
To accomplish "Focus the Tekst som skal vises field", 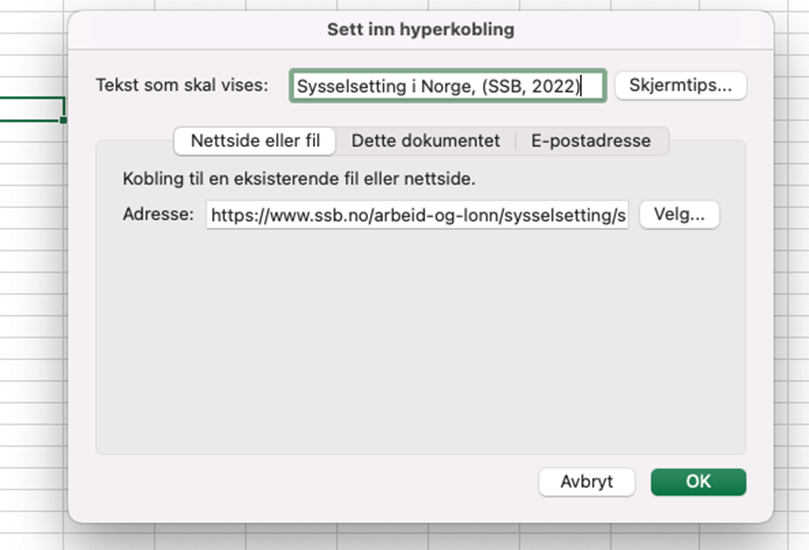I will [447, 86].
